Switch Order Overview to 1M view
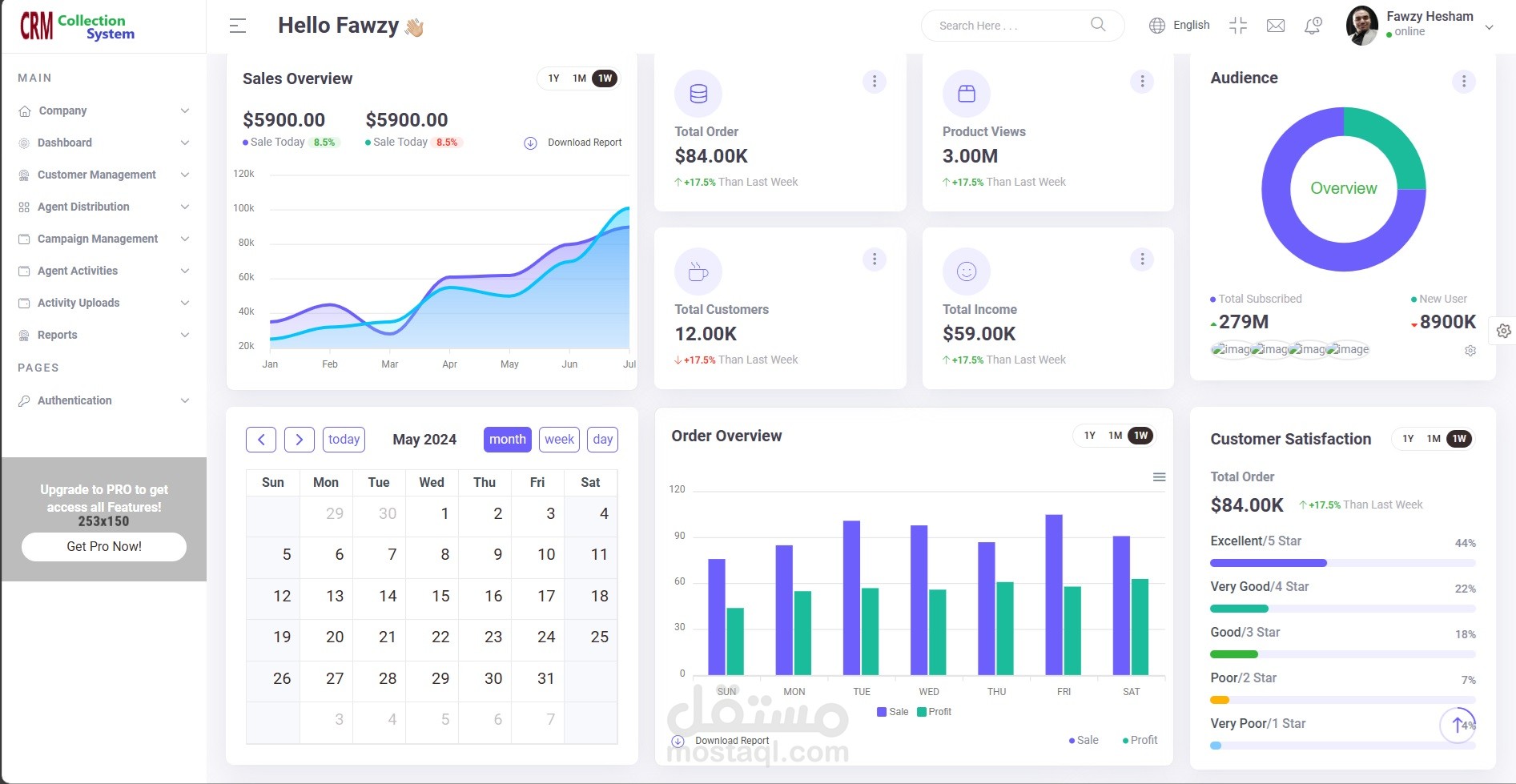This screenshot has width=1516, height=784. click(x=1114, y=436)
